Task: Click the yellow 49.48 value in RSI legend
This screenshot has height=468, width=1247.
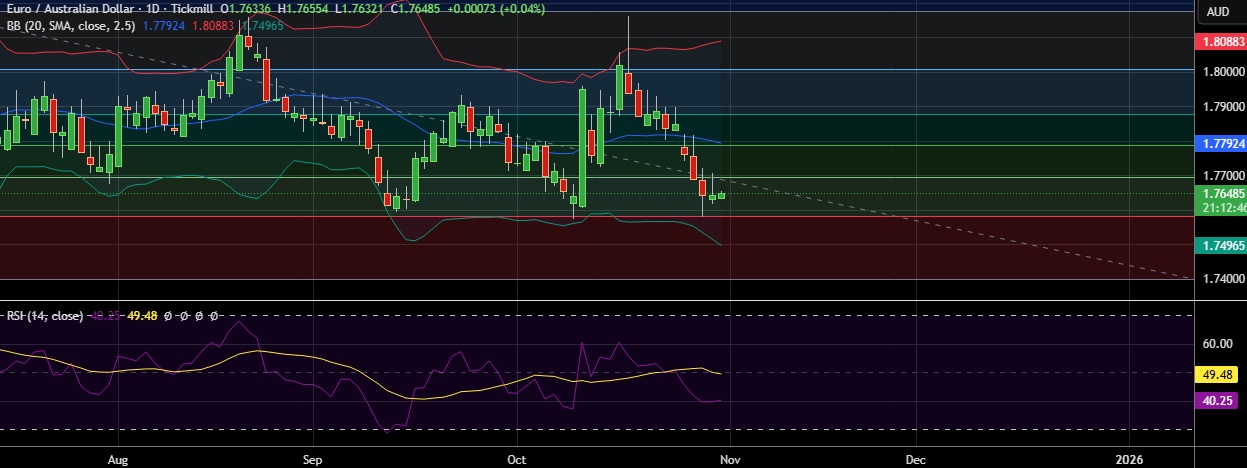Action: point(141,315)
